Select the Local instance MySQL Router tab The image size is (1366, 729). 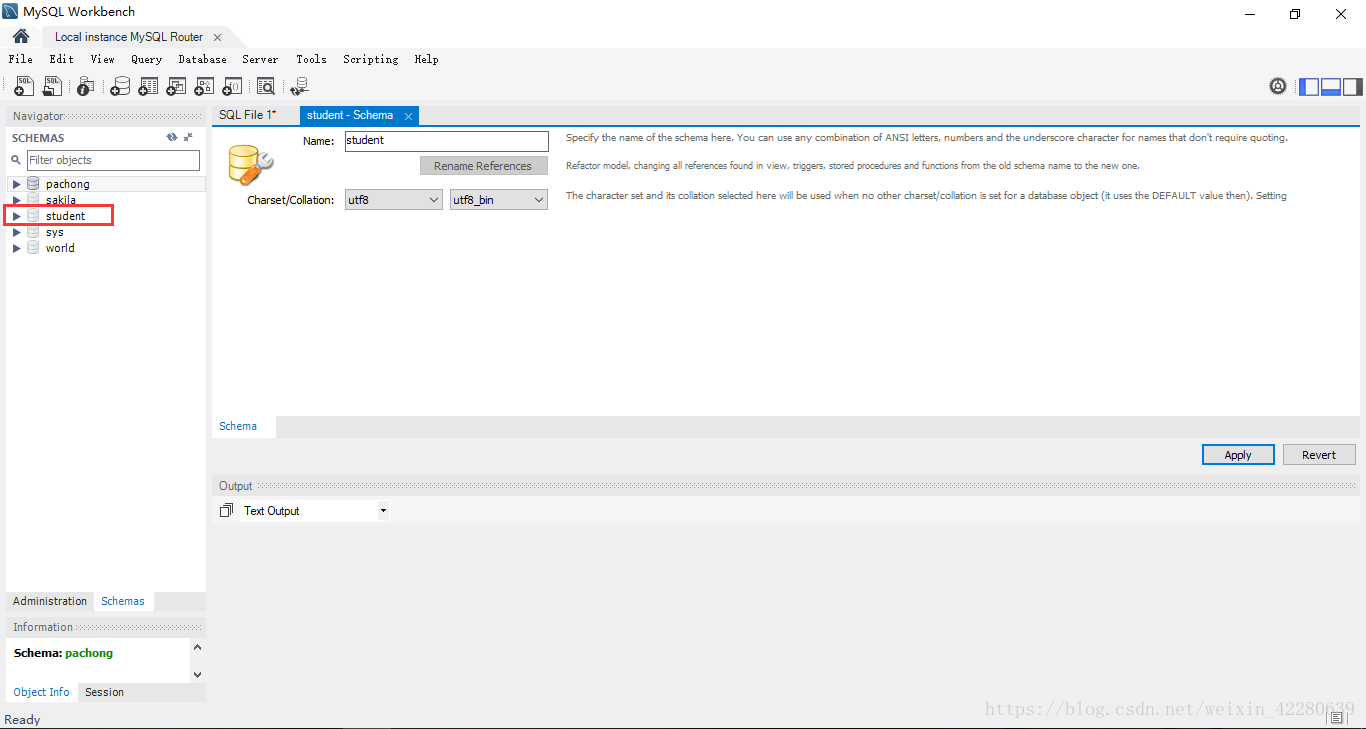coord(129,37)
